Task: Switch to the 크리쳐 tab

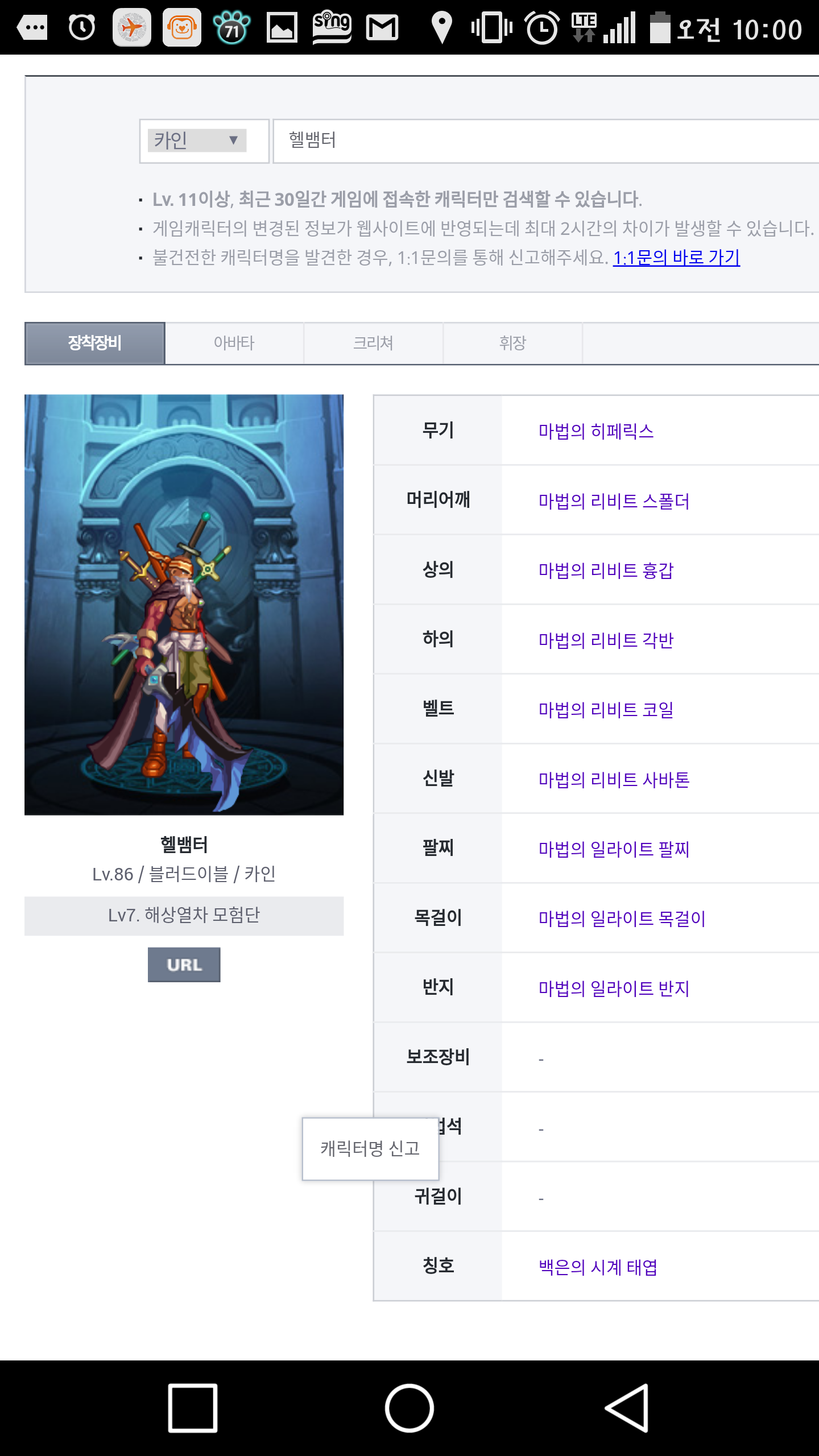Action: pyautogui.click(x=374, y=343)
